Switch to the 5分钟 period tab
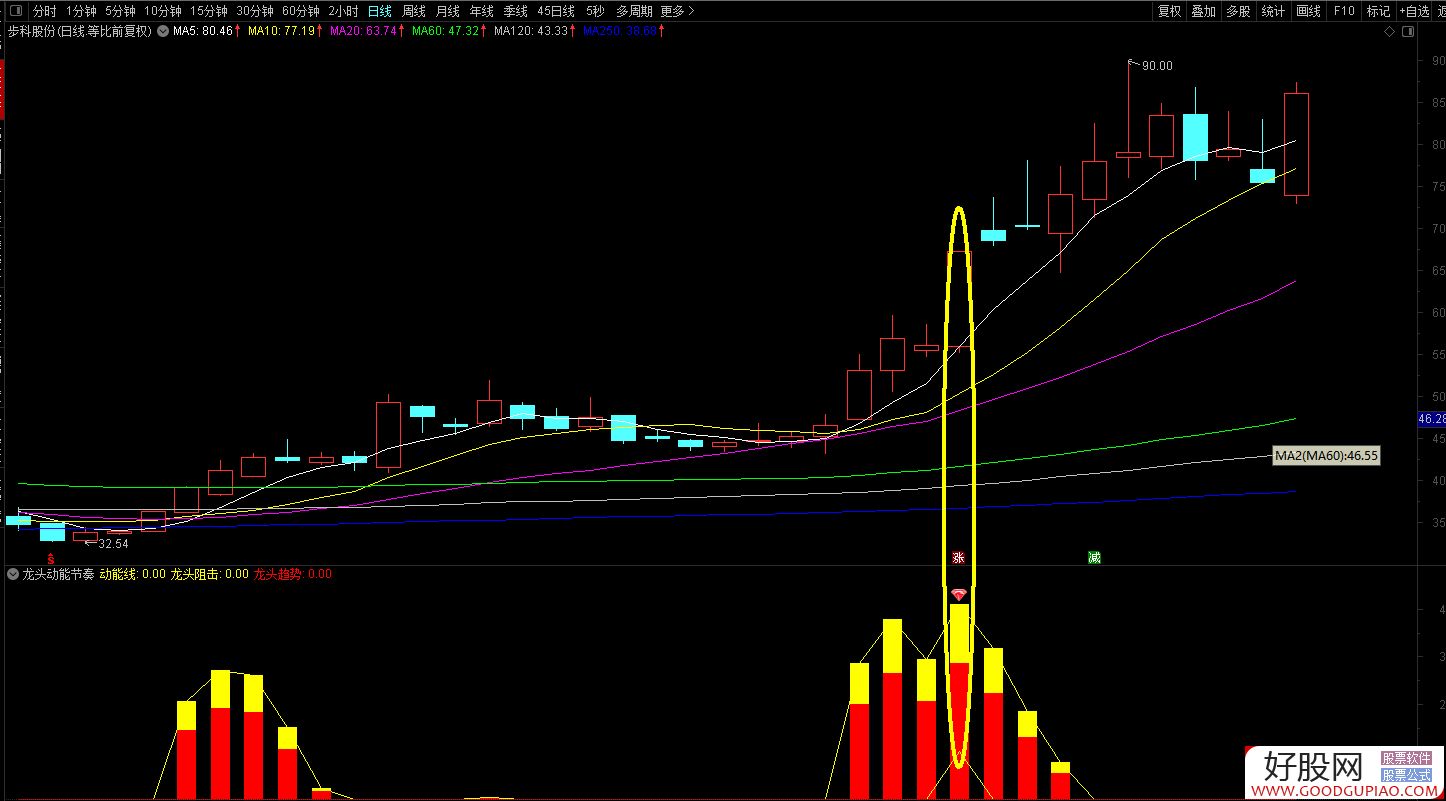1446x801 pixels. pyautogui.click(x=120, y=11)
